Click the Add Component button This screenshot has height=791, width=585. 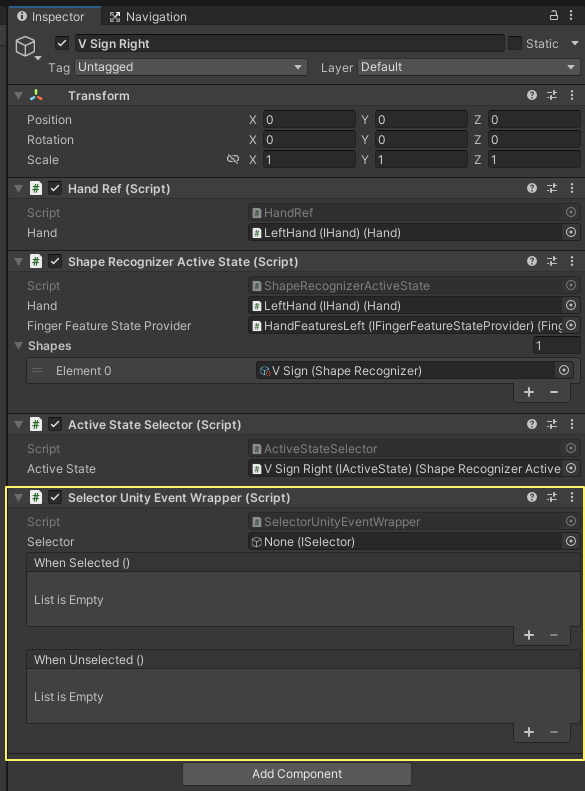297,773
